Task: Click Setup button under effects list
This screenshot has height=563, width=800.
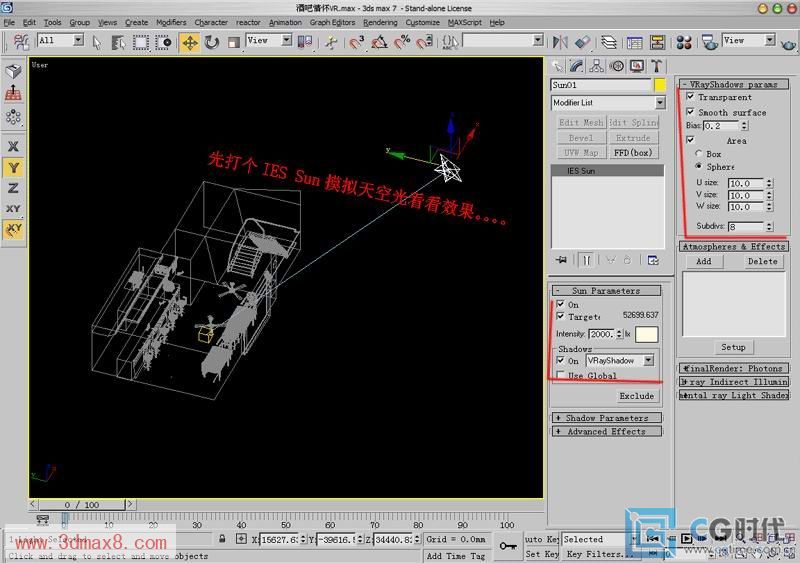Action: (x=733, y=347)
